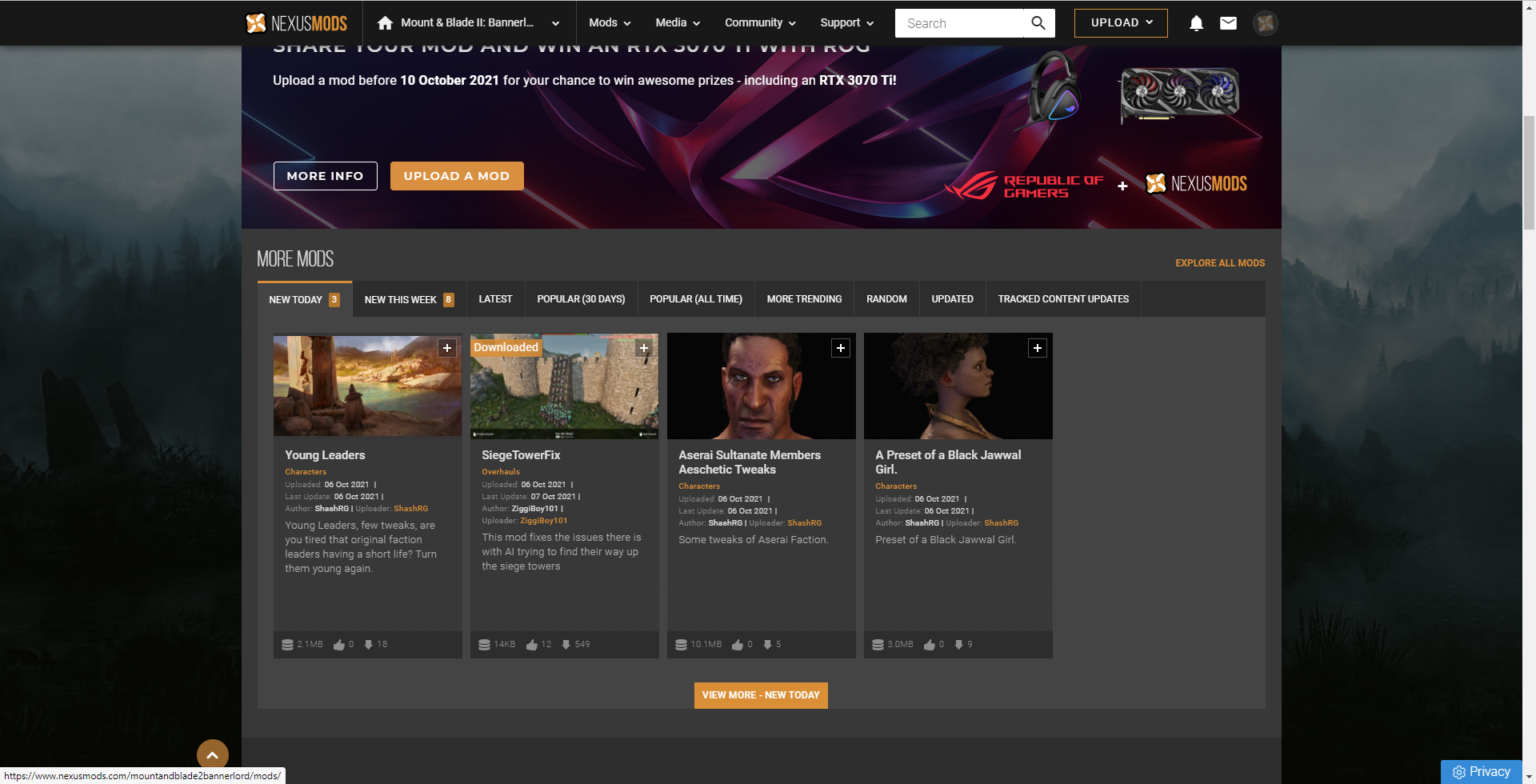Click the downloads icon on Aserai Sultanate card
Viewport: 1536px width, 784px height.
coord(767,644)
